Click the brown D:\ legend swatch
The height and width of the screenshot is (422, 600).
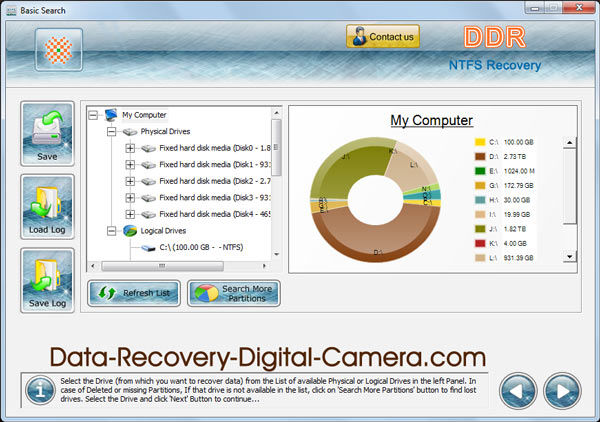[x=480, y=156]
